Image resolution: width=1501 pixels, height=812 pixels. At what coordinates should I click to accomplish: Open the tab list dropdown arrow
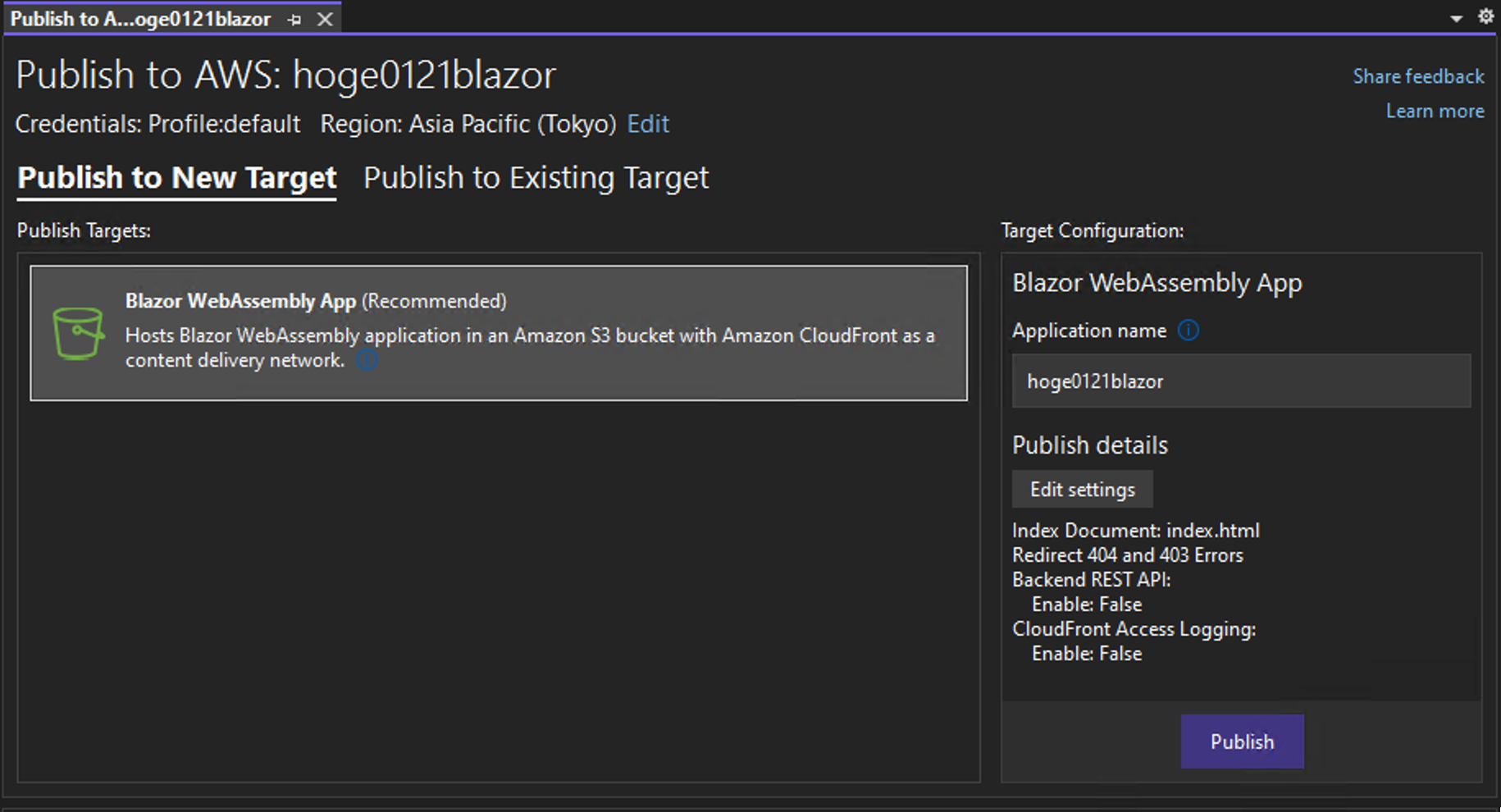[1456, 18]
